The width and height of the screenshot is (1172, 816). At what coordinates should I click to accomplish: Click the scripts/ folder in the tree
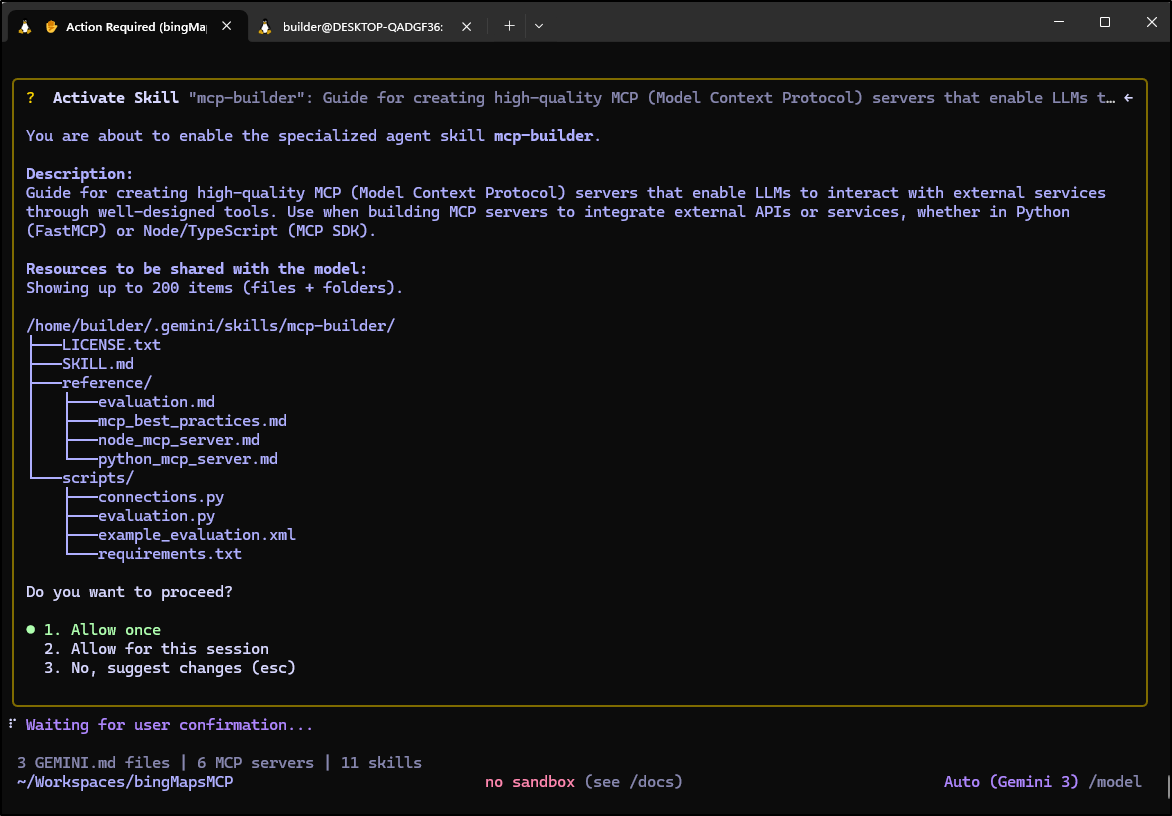pos(97,478)
